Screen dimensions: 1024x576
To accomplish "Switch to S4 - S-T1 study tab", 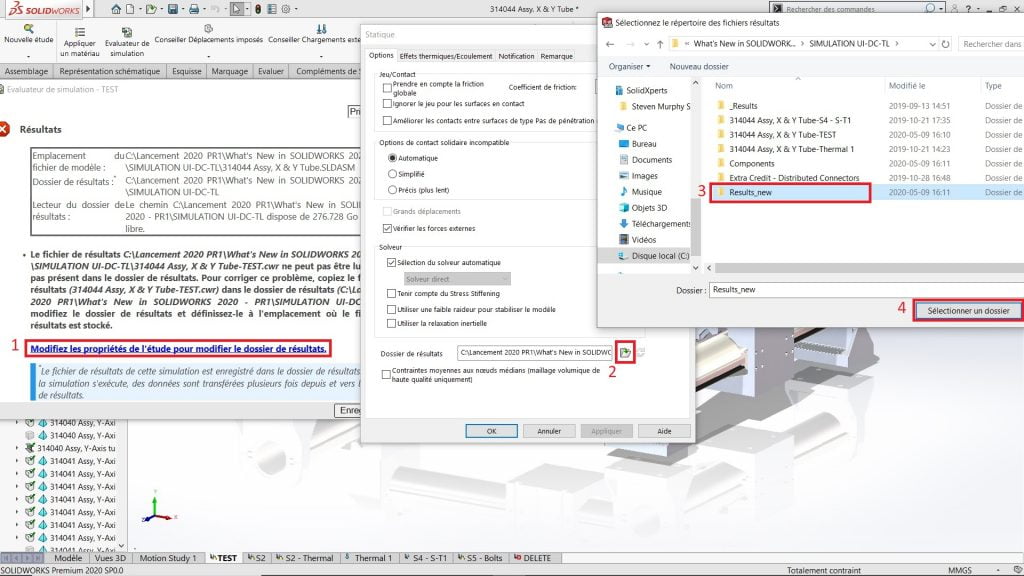I will pyautogui.click(x=426, y=558).
